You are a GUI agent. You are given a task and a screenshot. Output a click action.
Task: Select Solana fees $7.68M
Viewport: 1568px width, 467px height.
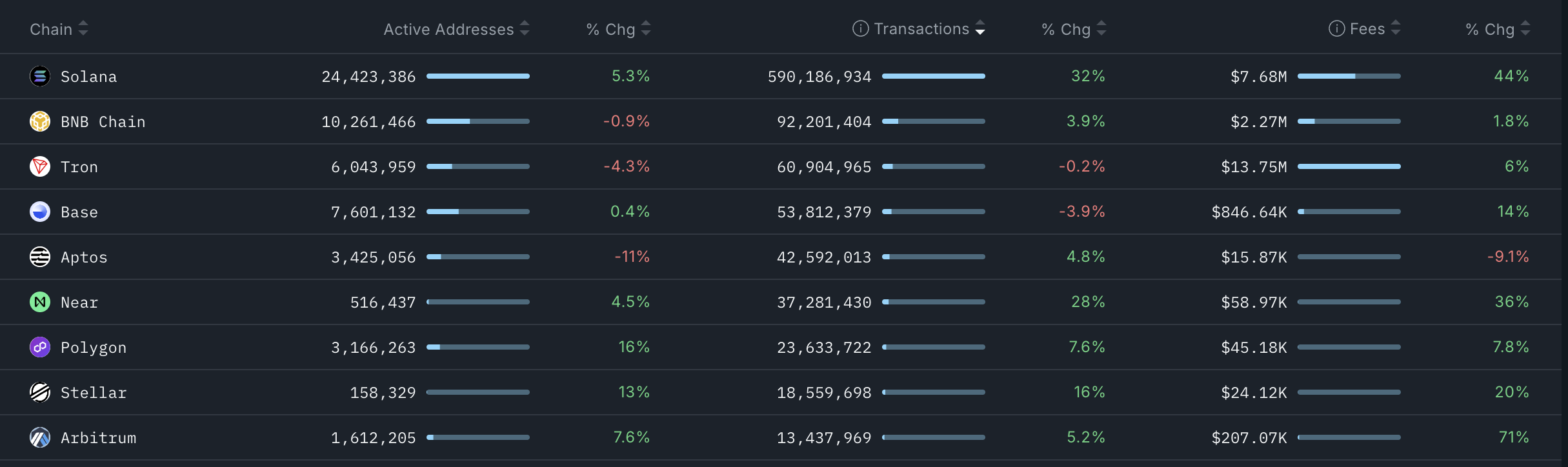[1259, 77]
